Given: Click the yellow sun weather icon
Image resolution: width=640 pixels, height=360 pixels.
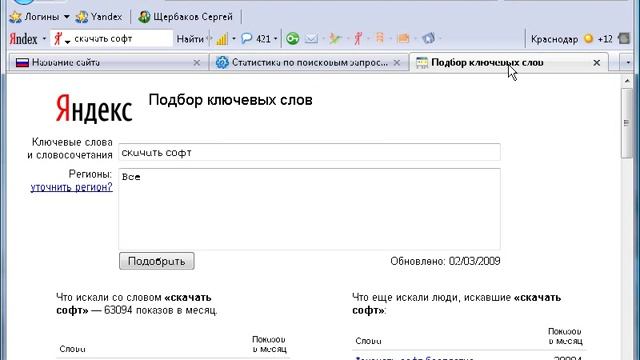Looking at the screenshot, I should pos(588,39).
